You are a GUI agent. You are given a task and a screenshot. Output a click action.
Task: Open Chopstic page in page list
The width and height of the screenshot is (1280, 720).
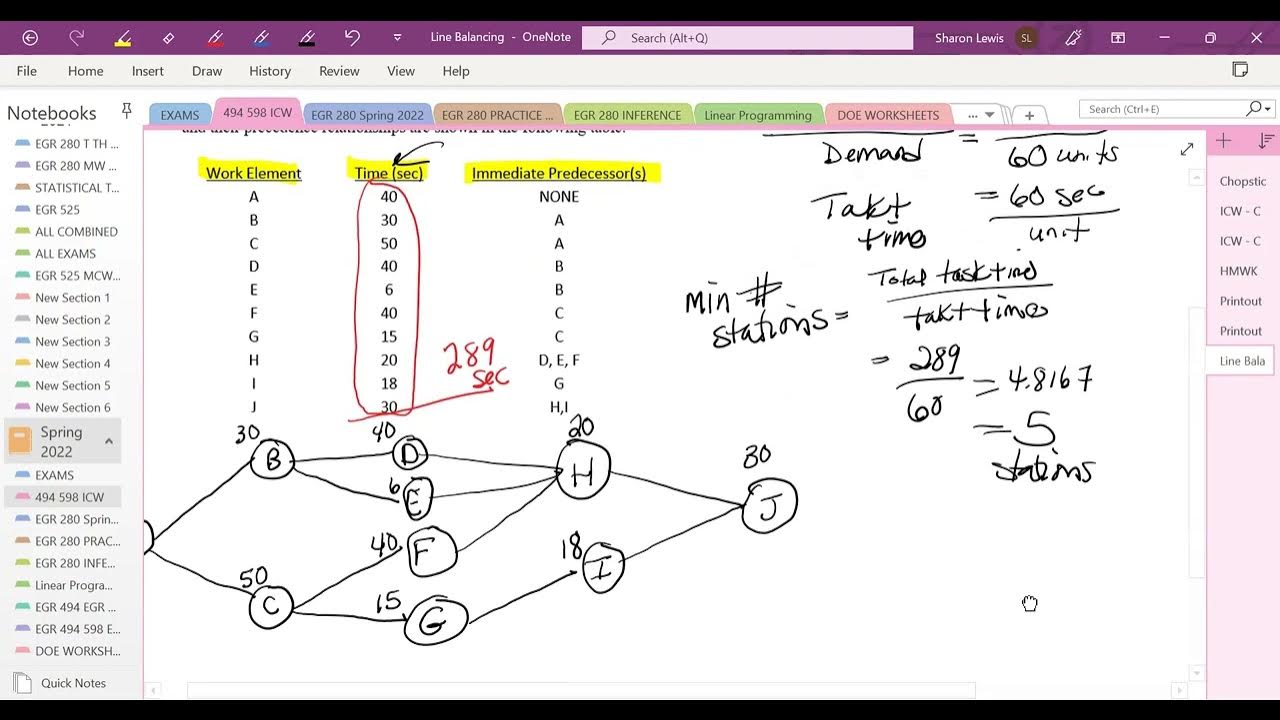click(x=1243, y=181)
